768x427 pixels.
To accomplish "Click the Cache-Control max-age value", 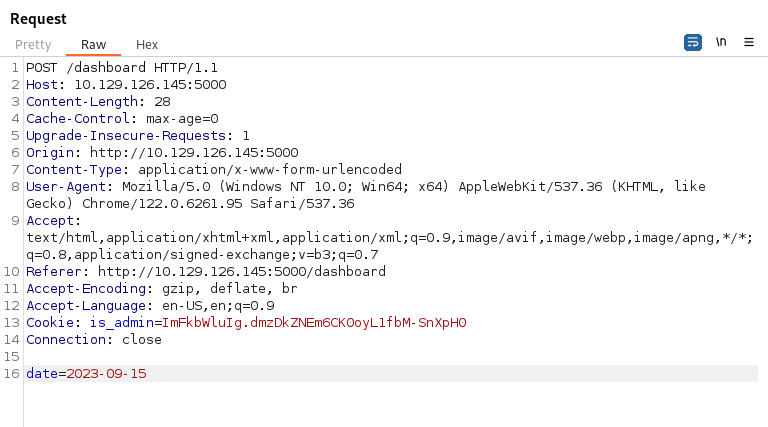I will [x=182, y=119].
